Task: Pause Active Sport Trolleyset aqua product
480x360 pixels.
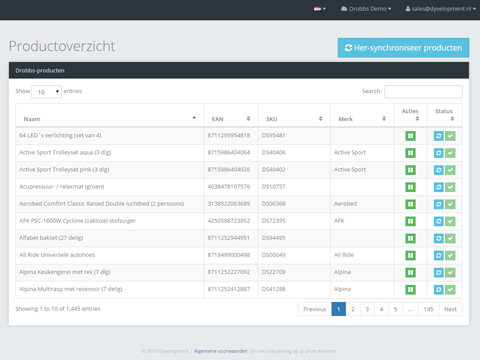Action: click(x=410, y=153)
